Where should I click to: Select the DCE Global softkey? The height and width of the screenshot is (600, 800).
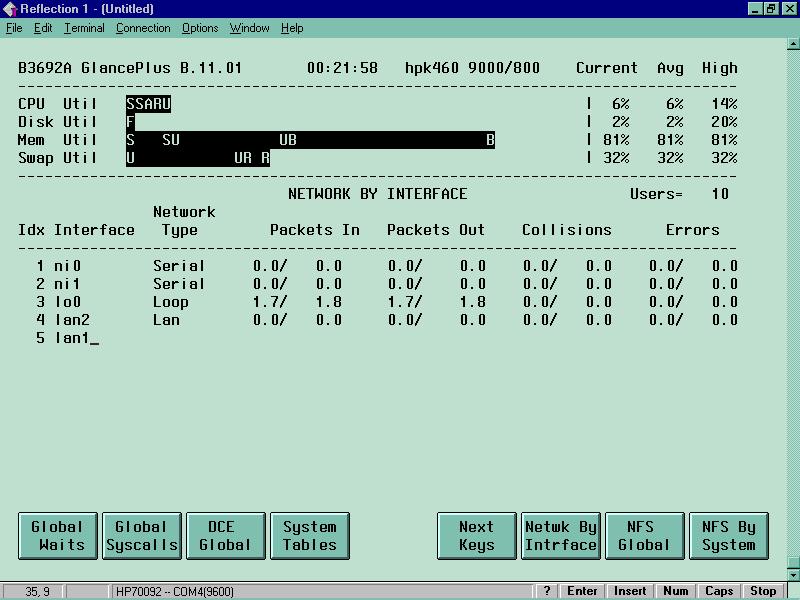pyautogui.click(x=225, y=535)
